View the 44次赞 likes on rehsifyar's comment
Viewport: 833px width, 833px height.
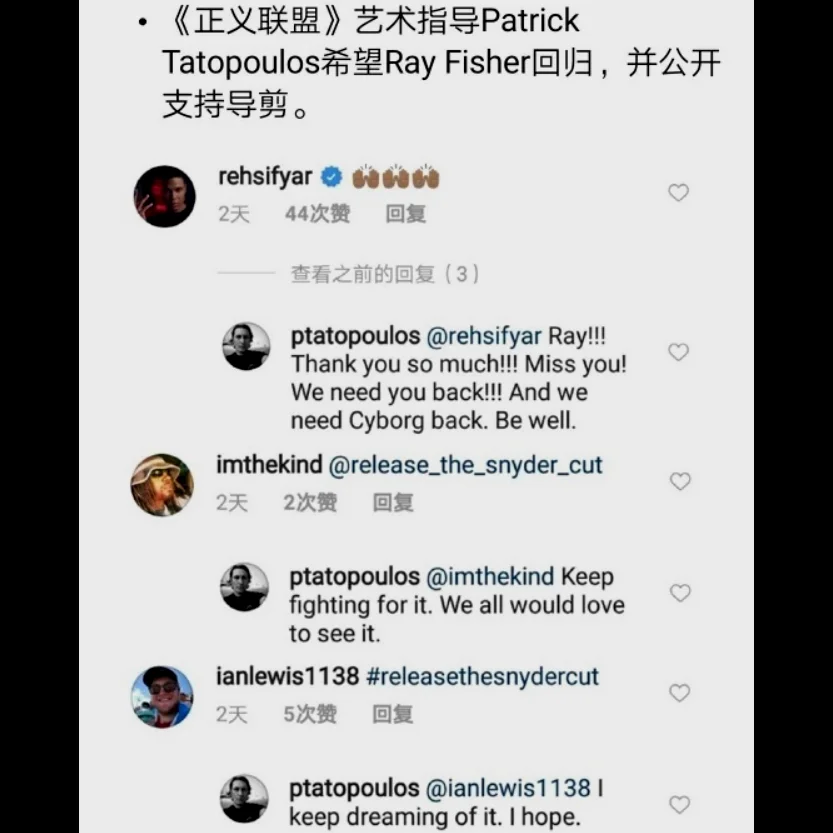317,214
